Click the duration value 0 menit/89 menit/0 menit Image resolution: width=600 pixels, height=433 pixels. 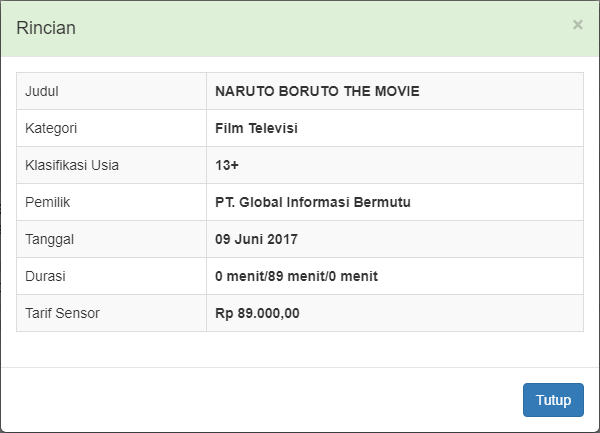coord(296,276)
